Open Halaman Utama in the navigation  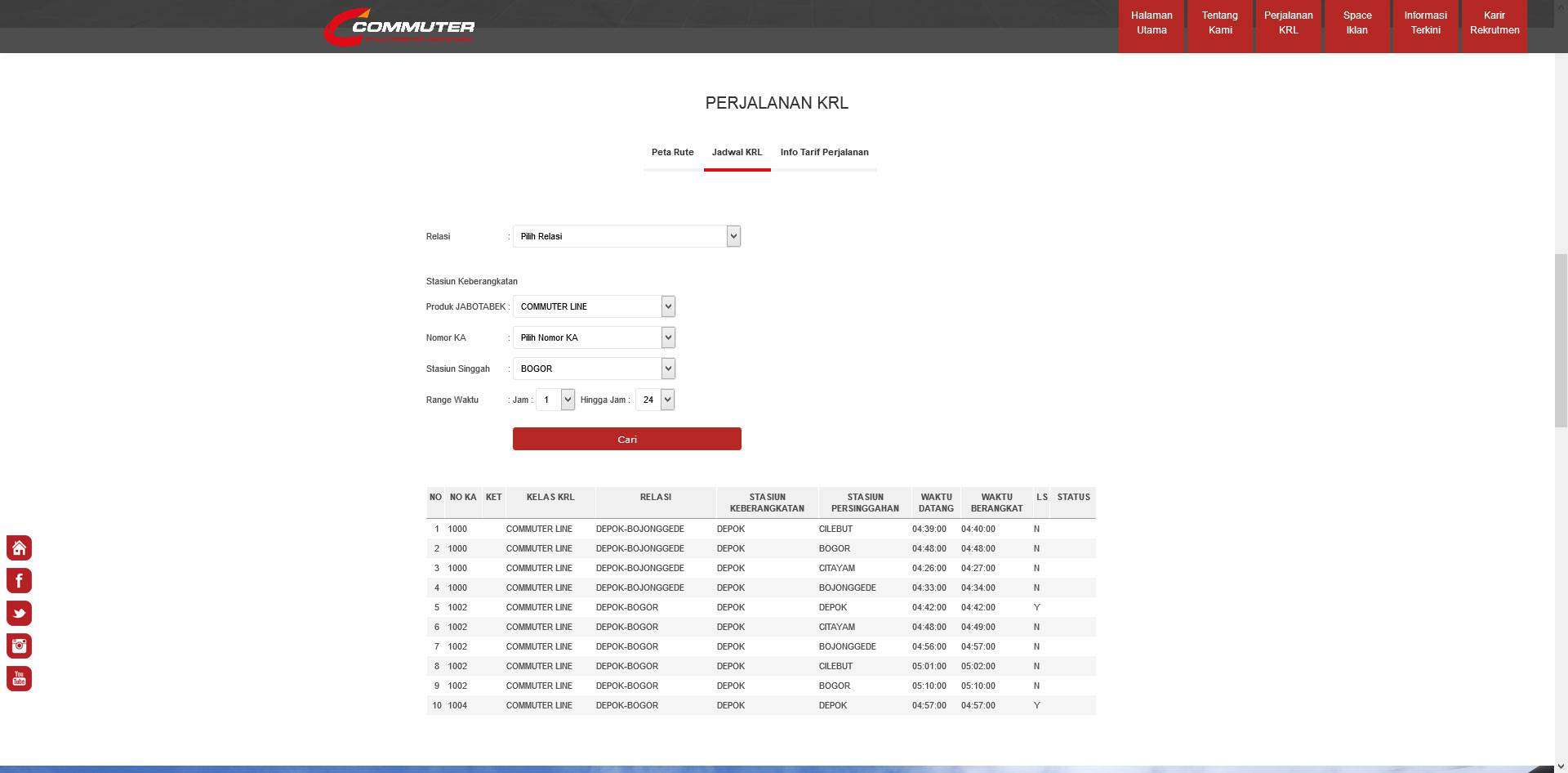tap(1151, 24)
